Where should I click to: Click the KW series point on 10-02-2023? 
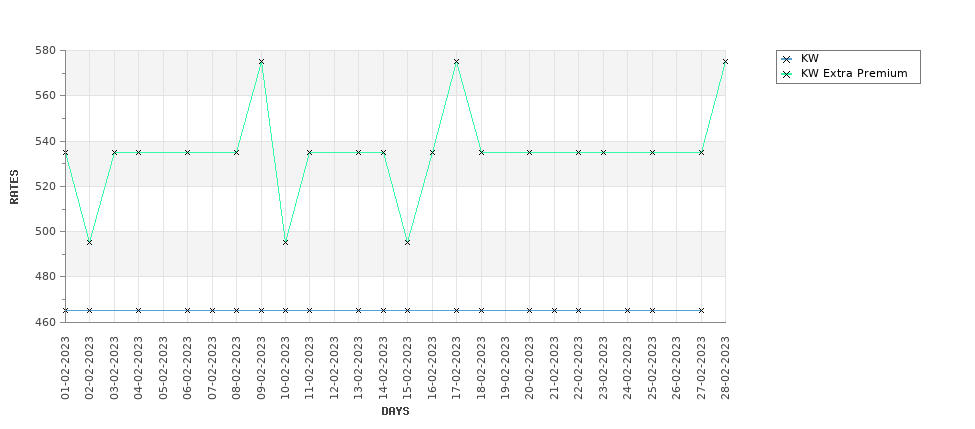point(285,310)
